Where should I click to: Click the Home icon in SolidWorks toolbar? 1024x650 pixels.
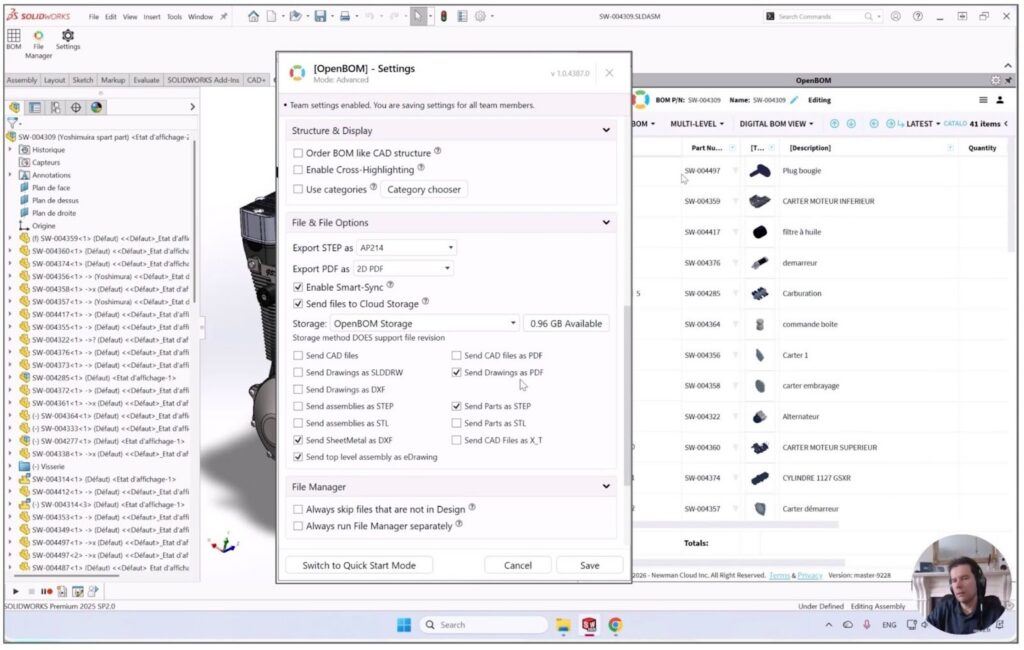[254, 17]
